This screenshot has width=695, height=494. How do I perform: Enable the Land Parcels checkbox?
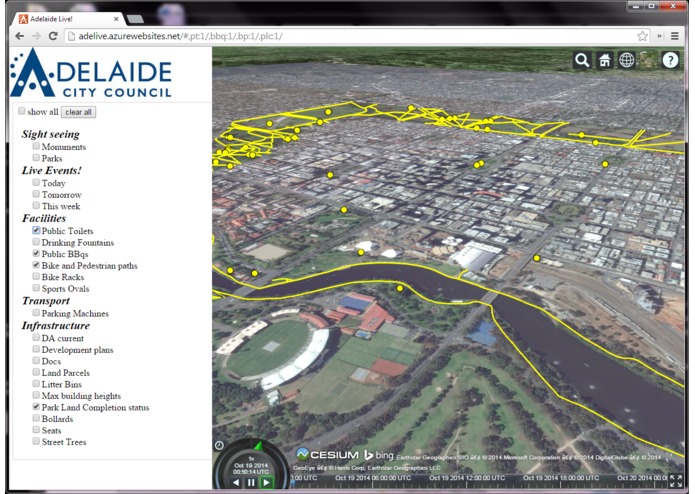click(x=36, y=372)
